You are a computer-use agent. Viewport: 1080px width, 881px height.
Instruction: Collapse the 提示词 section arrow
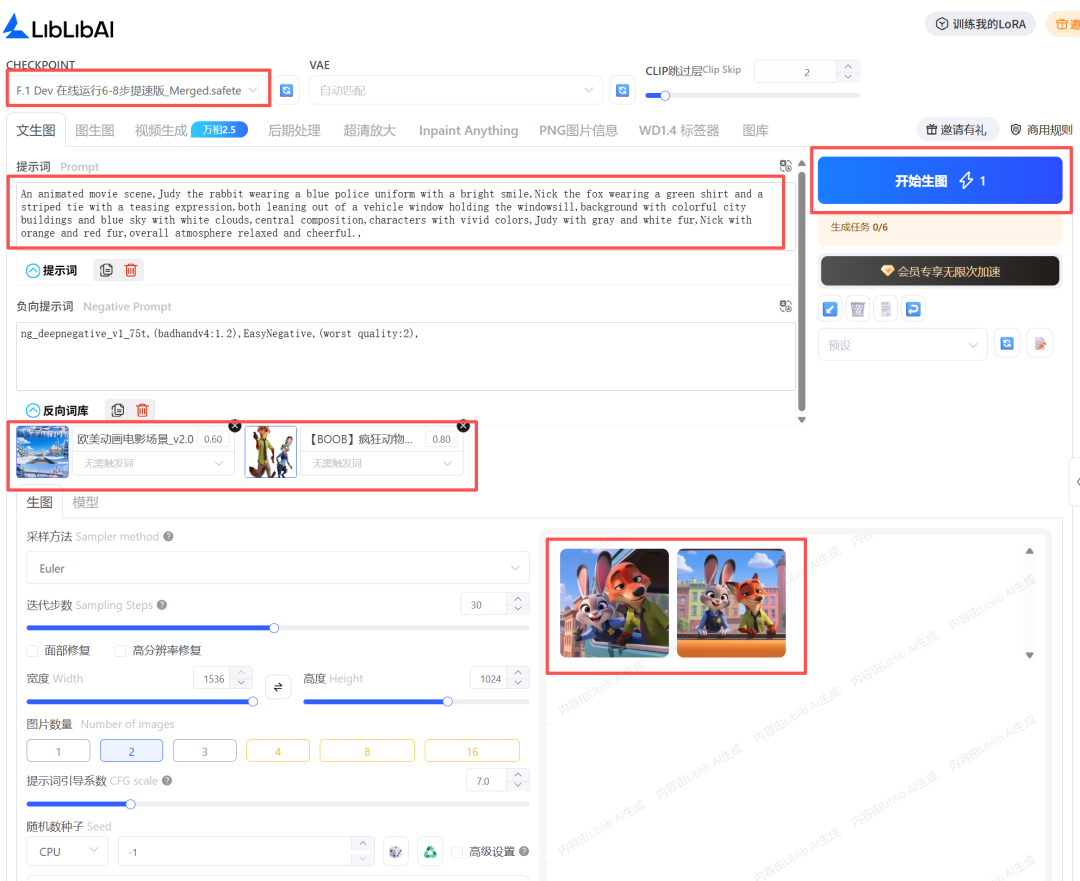pos(32,270)
